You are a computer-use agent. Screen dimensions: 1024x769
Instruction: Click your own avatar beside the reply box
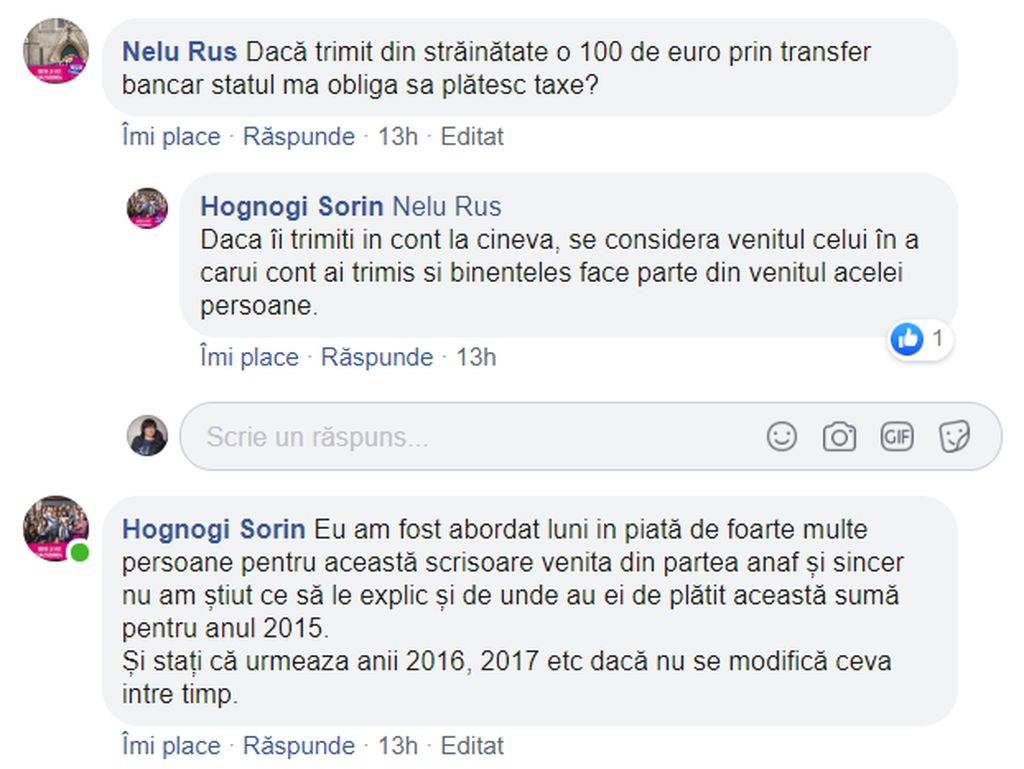coord(147,436)
